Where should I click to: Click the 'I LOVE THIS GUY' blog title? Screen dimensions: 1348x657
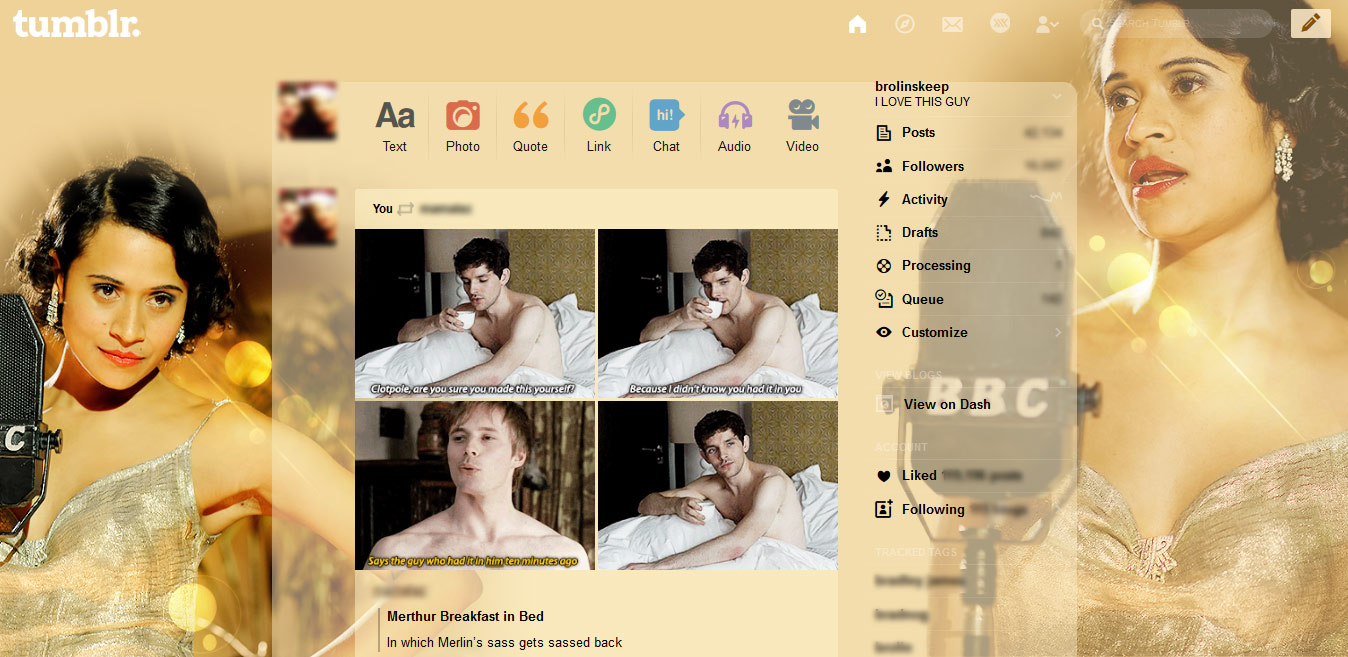(923, 102)
